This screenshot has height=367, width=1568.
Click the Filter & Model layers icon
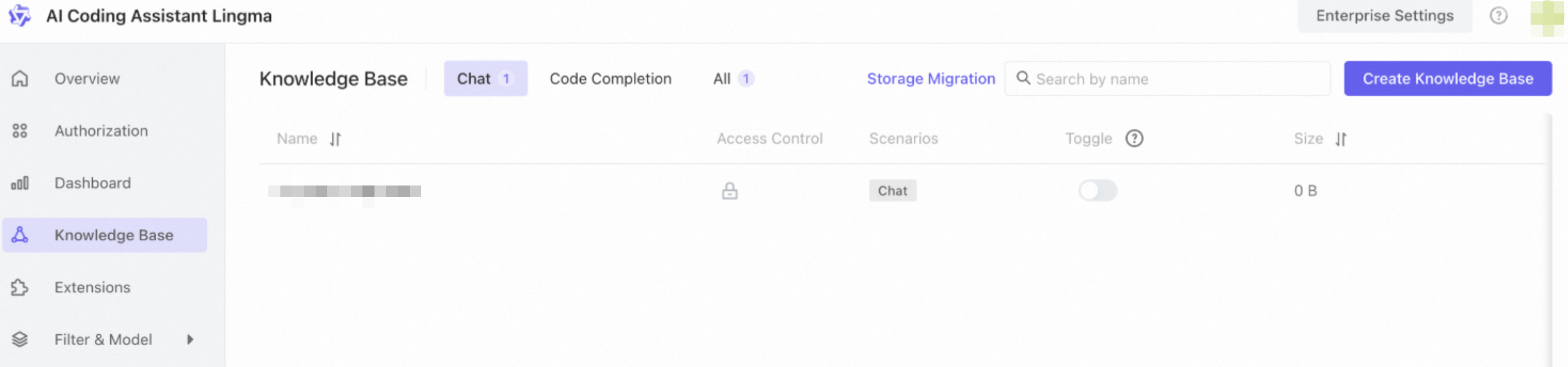tap(20, 340)
